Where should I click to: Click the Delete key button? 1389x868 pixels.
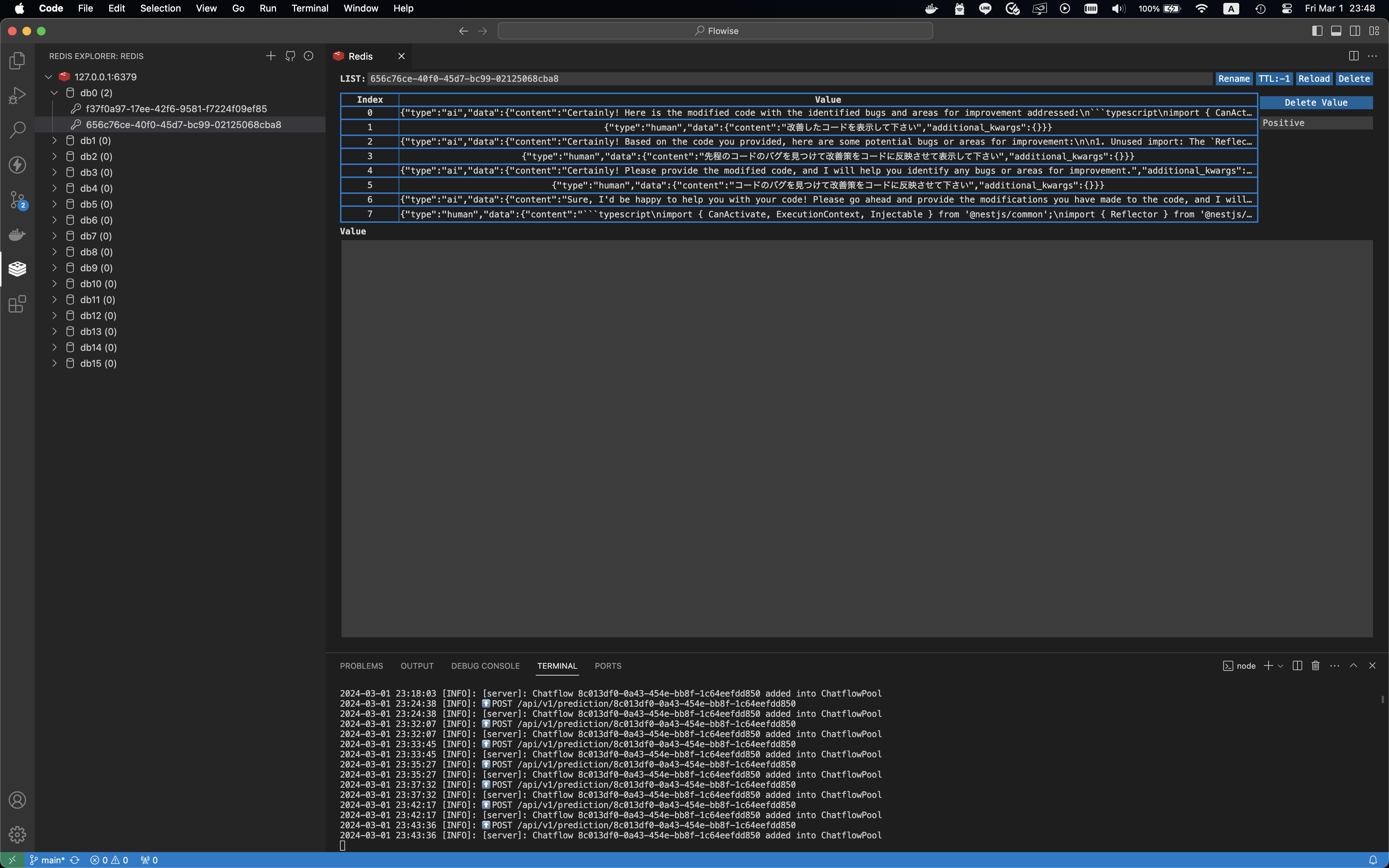pos(1354,78)
